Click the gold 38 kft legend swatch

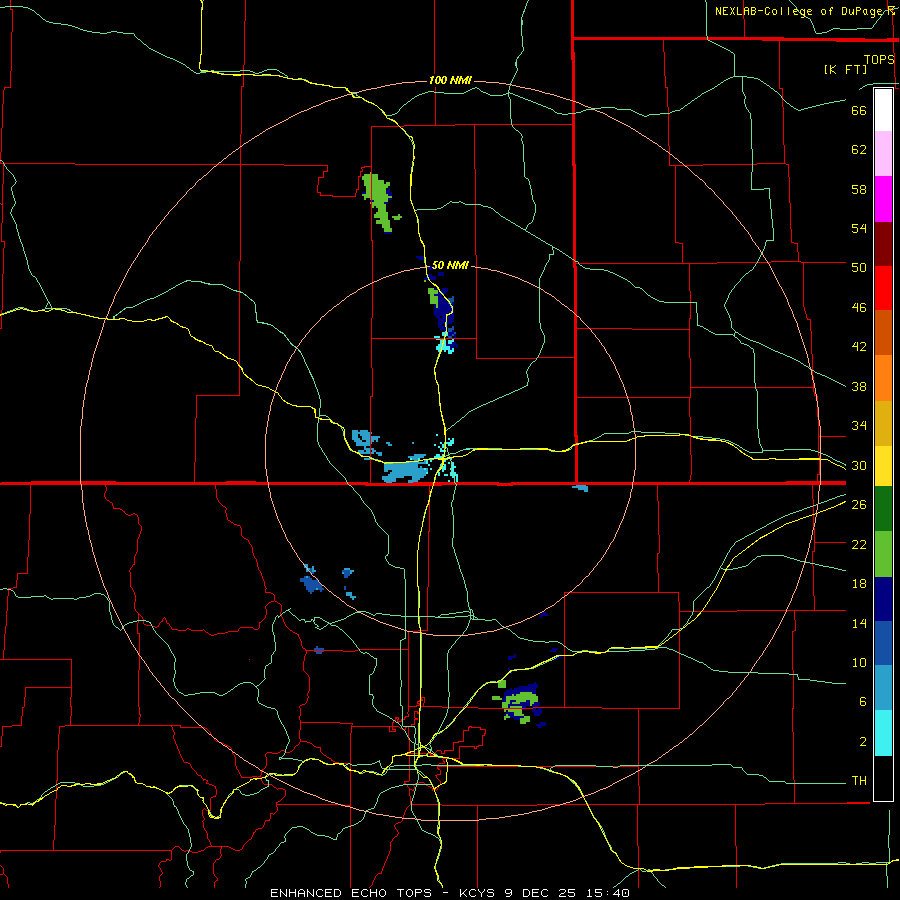click(883, 423)
